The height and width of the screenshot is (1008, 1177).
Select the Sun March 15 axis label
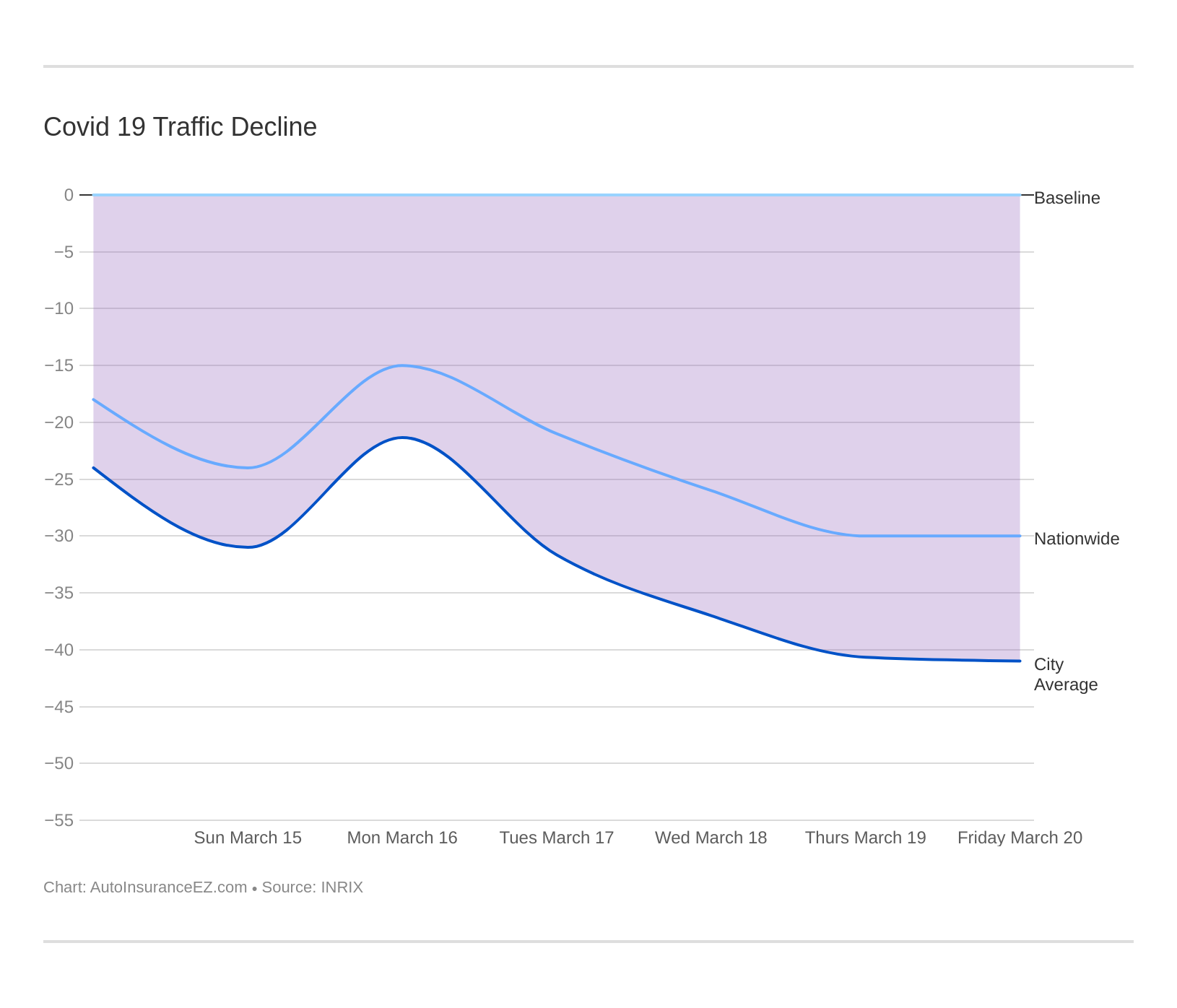tap(248, 838)
